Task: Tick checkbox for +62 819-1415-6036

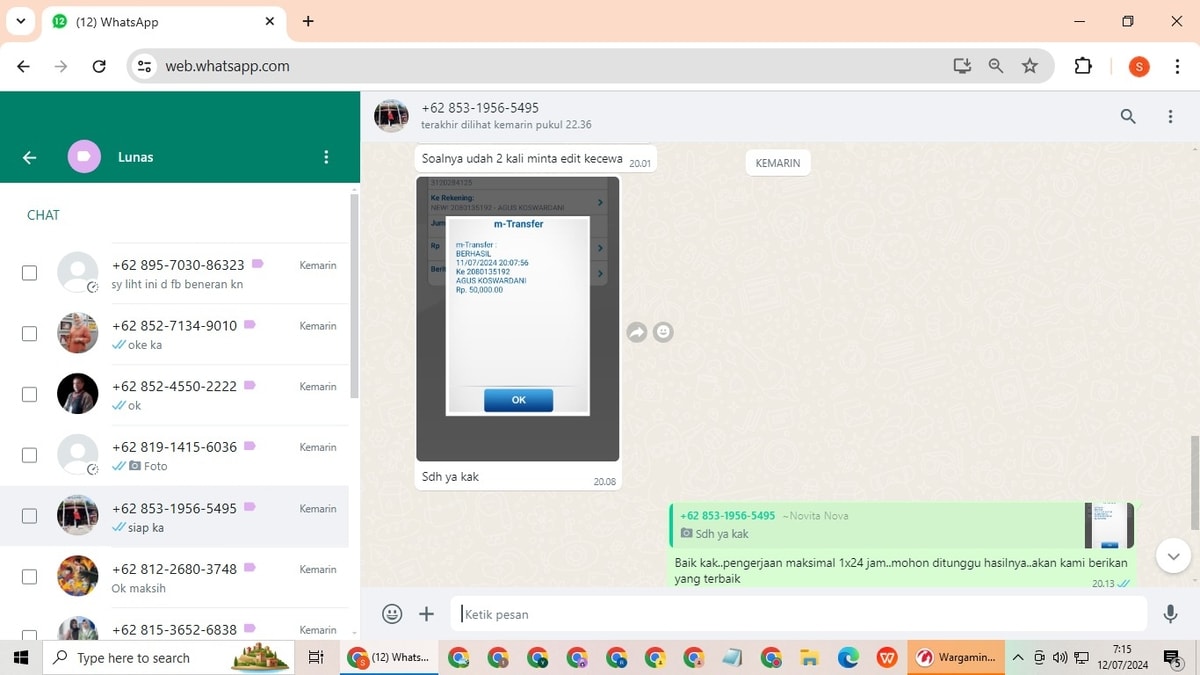Action: (30, 455)
